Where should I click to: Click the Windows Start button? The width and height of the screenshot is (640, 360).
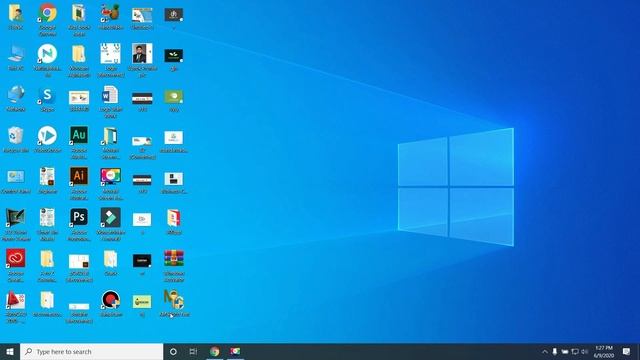pos(10,351)
